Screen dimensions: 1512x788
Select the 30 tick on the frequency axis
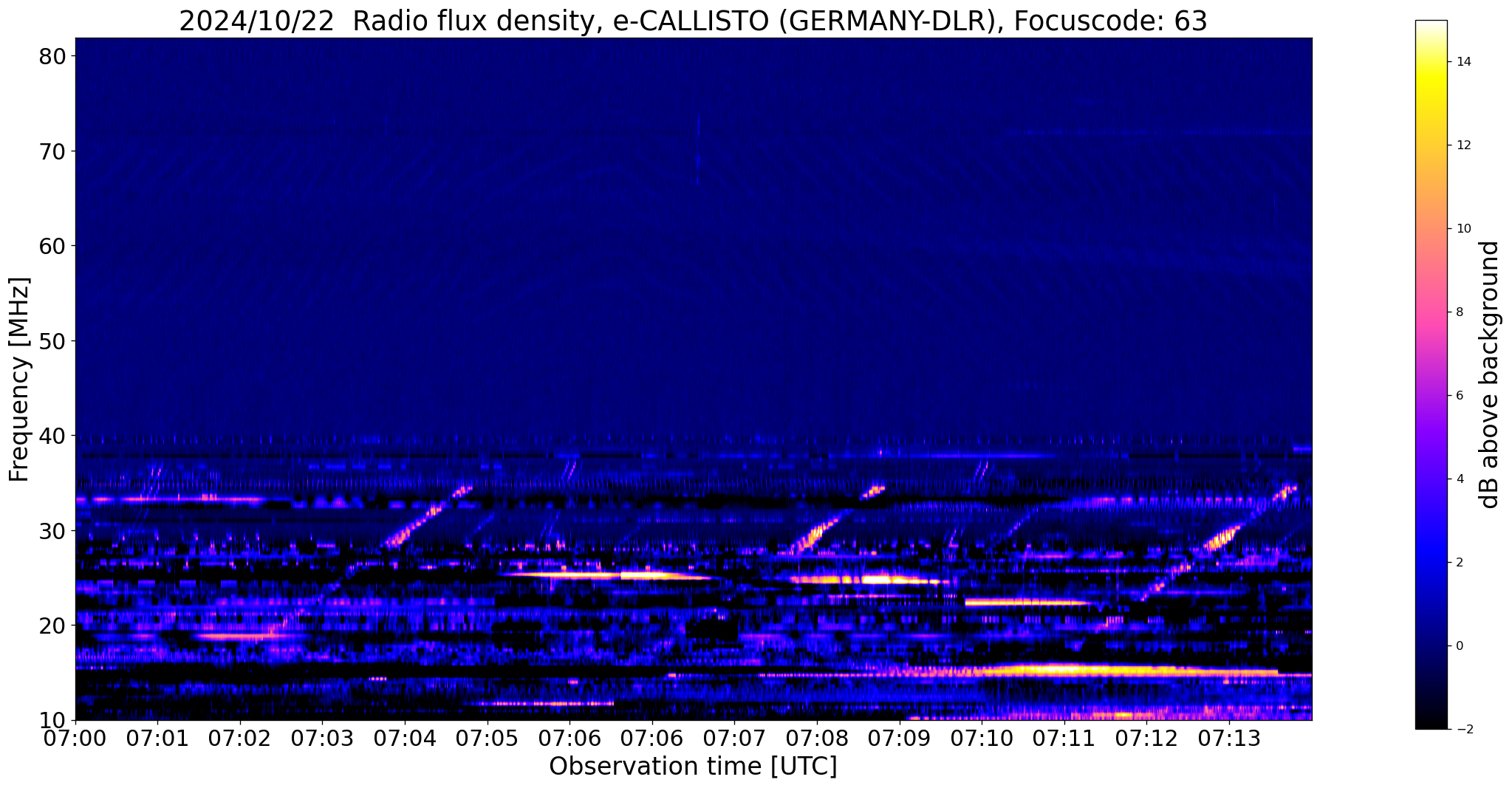[51, 531]
